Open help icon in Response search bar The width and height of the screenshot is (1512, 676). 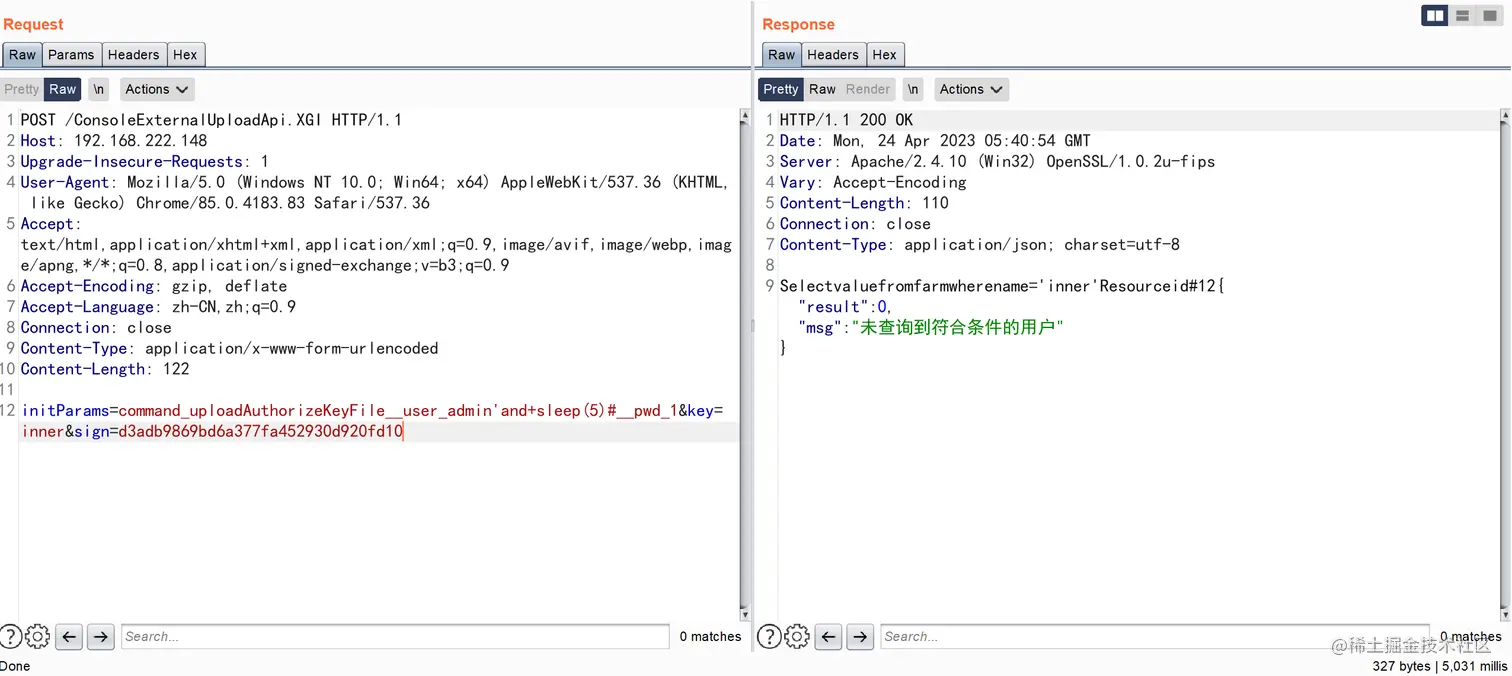[769, 636]
